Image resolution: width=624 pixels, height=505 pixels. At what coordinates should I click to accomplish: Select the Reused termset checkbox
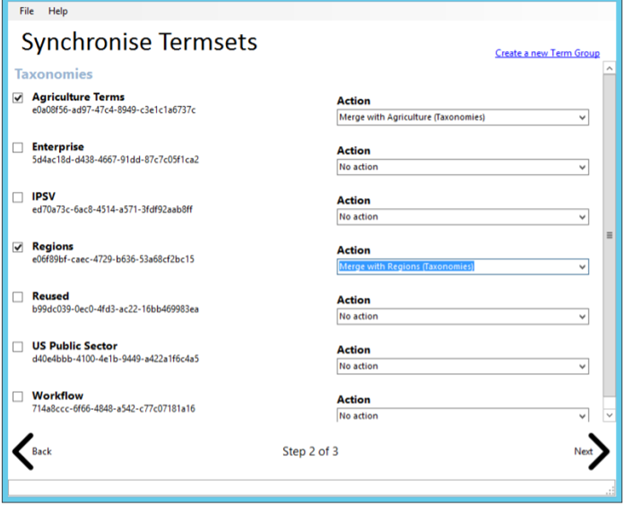tap(17, 297)
